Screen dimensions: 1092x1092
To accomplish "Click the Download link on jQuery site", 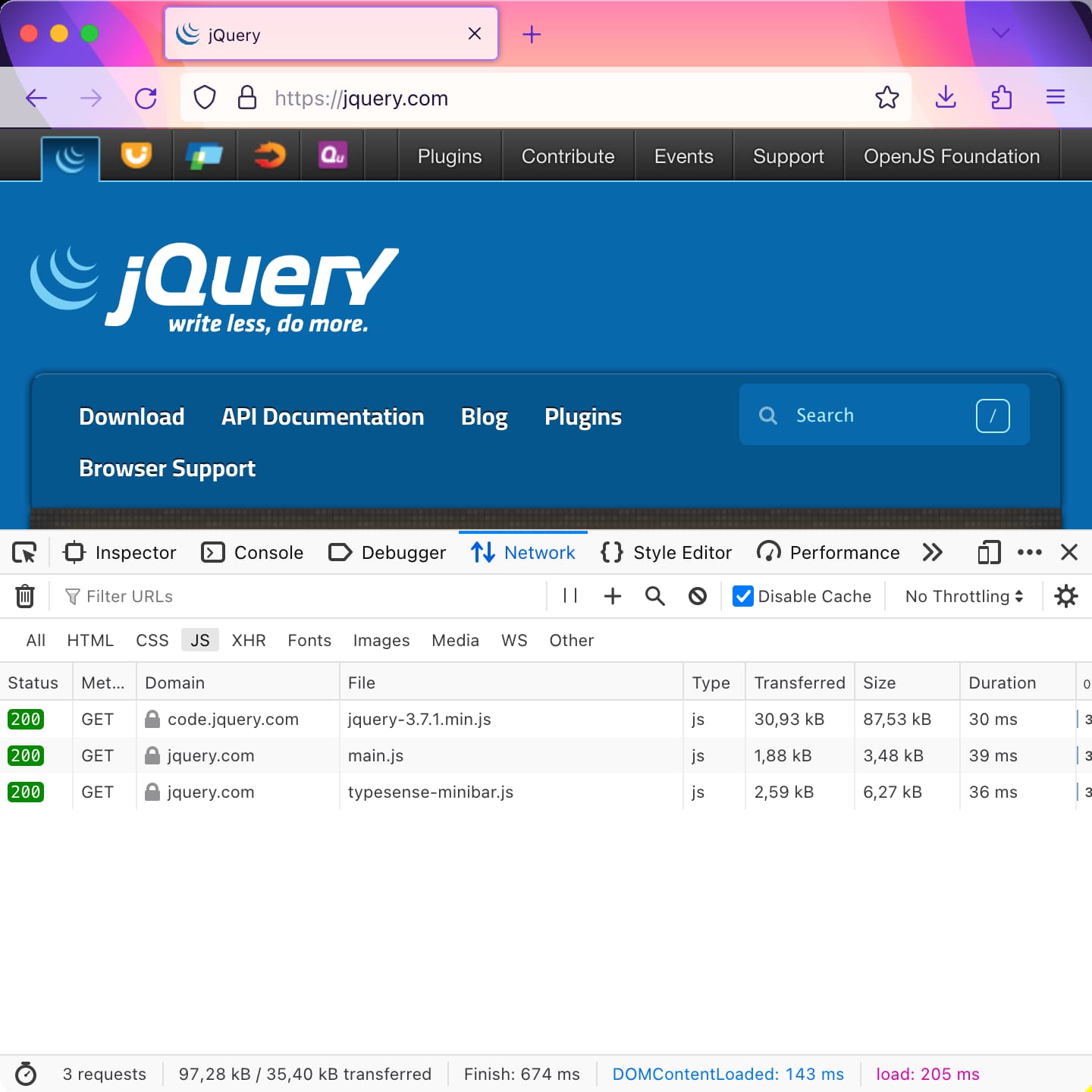I will click(x=131, y=416).
